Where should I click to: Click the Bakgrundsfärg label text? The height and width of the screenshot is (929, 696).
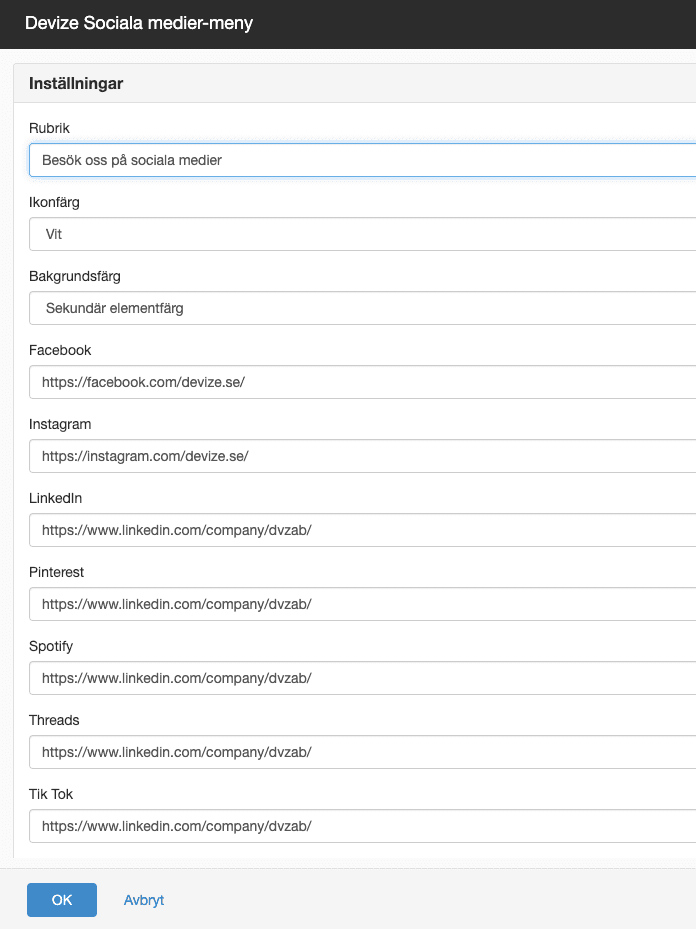coord(75,276)
